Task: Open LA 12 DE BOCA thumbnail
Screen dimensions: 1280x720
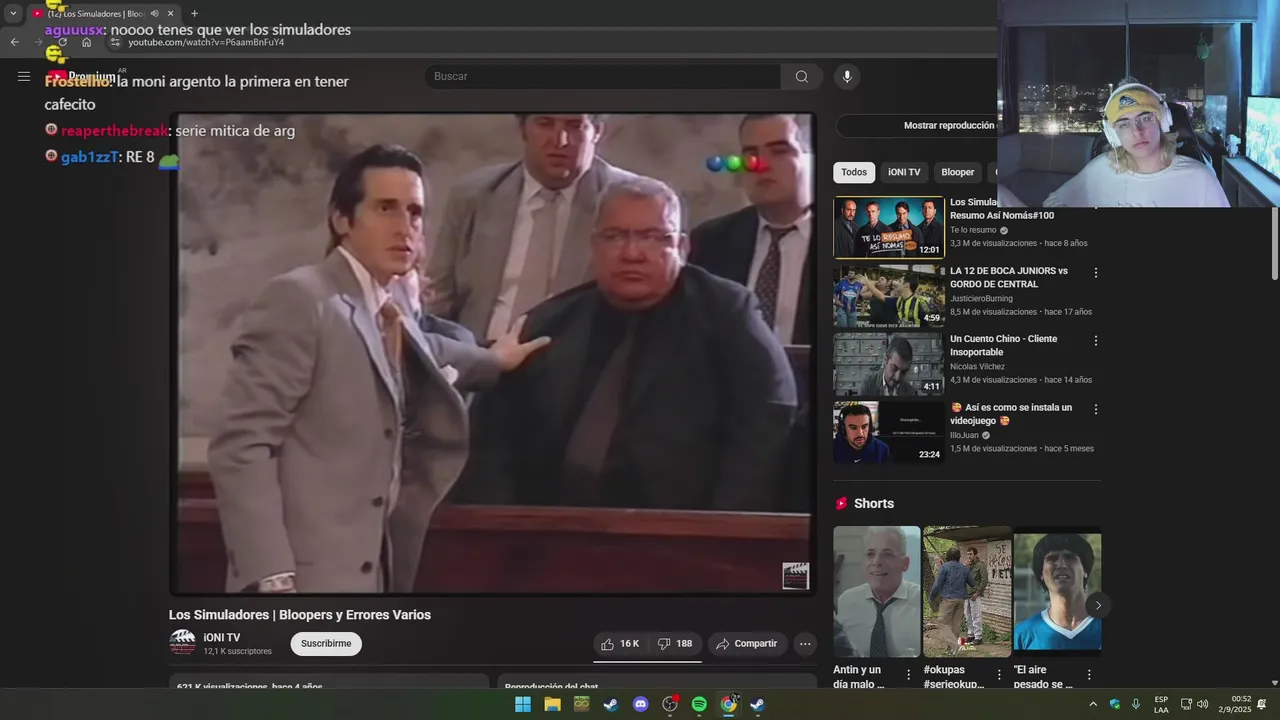Action: (889, 296)
